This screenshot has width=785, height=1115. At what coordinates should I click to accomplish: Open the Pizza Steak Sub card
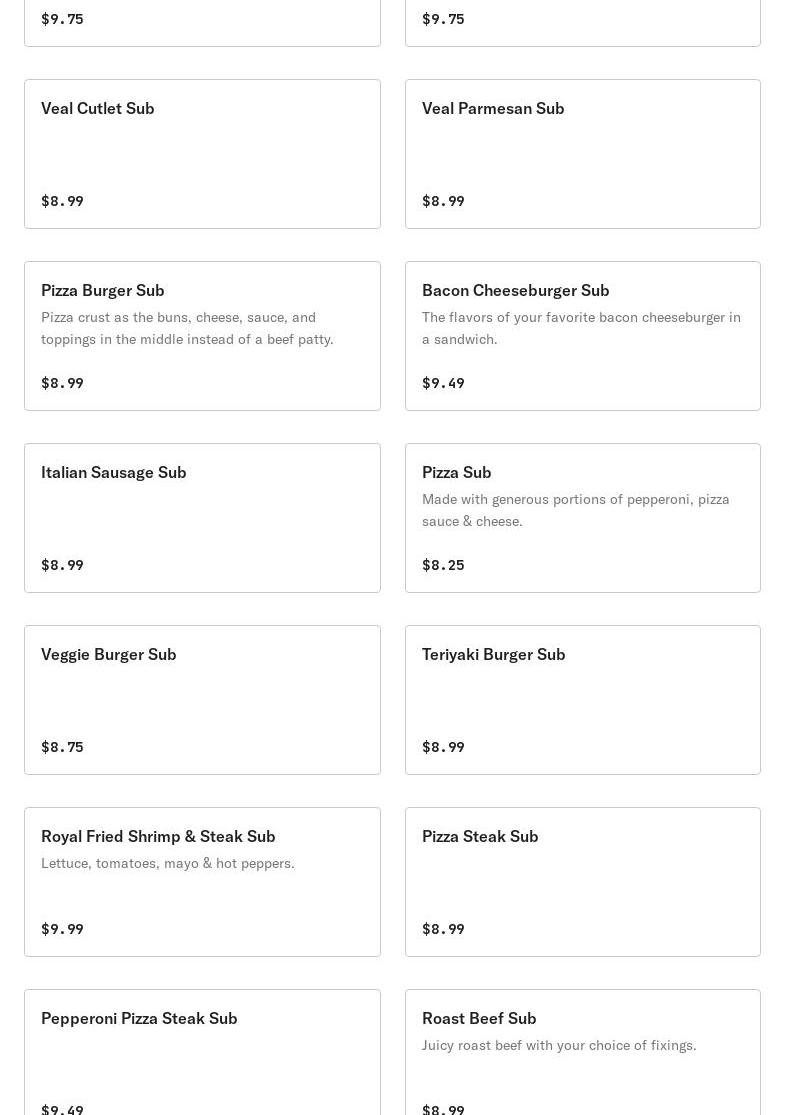tap(582, 882)
